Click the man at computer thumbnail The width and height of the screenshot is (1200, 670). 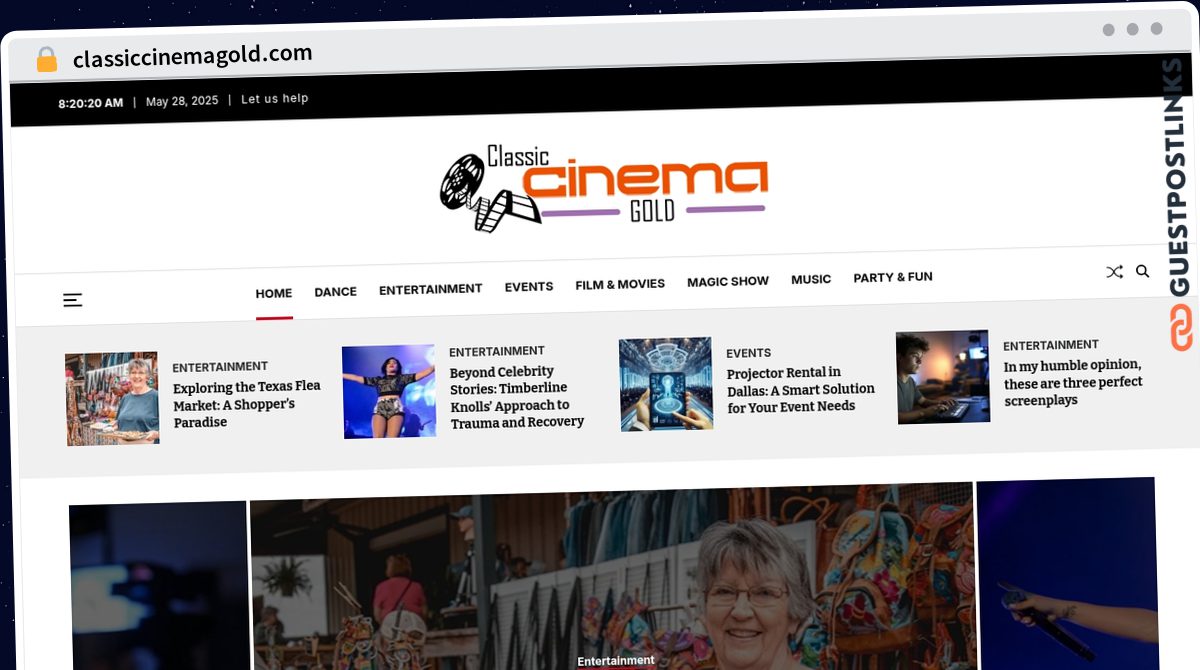point(943,377)
